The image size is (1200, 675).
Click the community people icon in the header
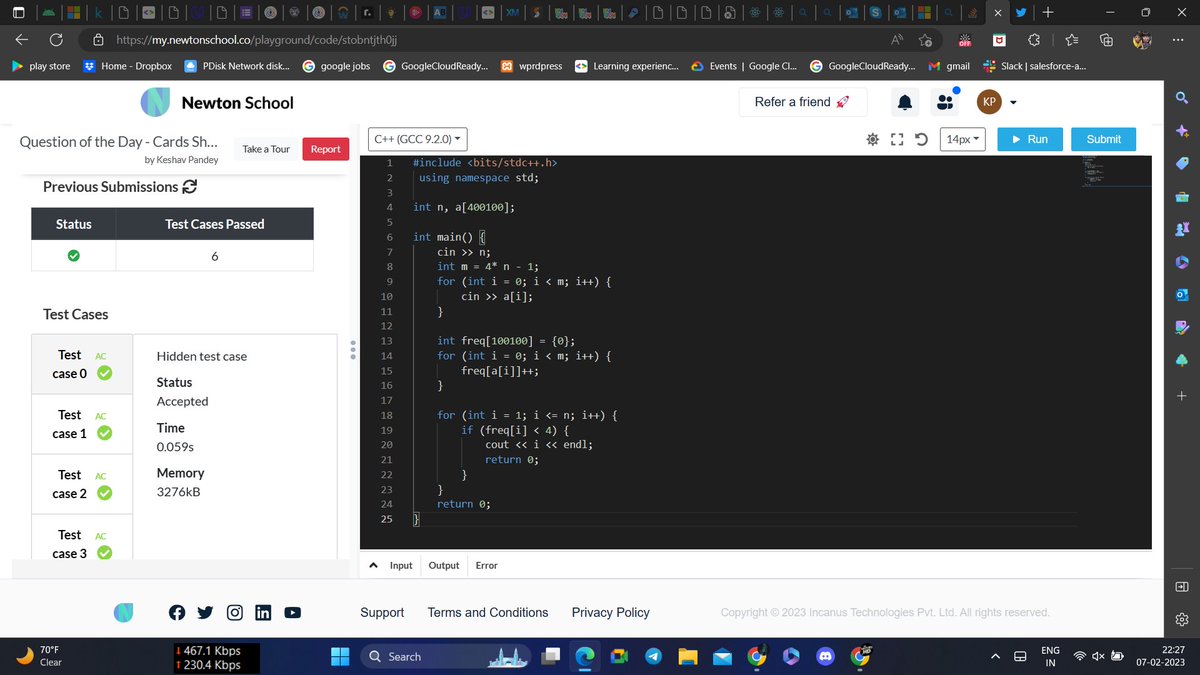coord(944,102)
